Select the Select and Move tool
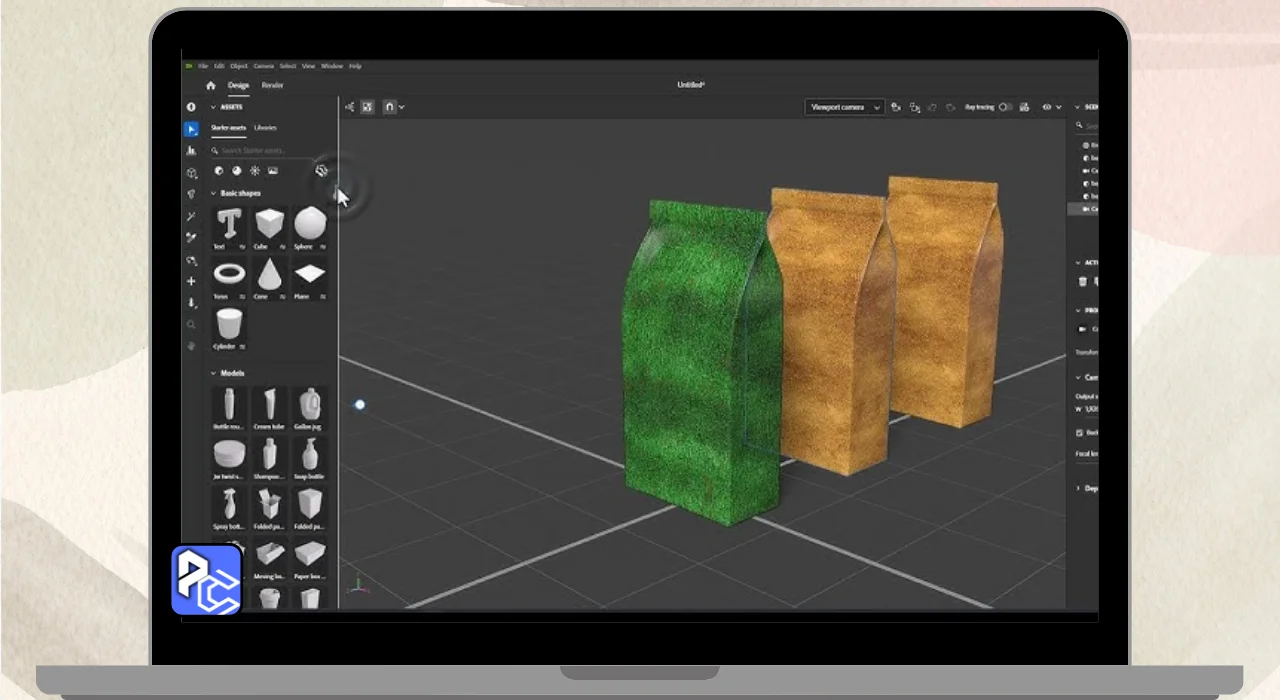The image size is (1280, 700). tap(191, 129)
